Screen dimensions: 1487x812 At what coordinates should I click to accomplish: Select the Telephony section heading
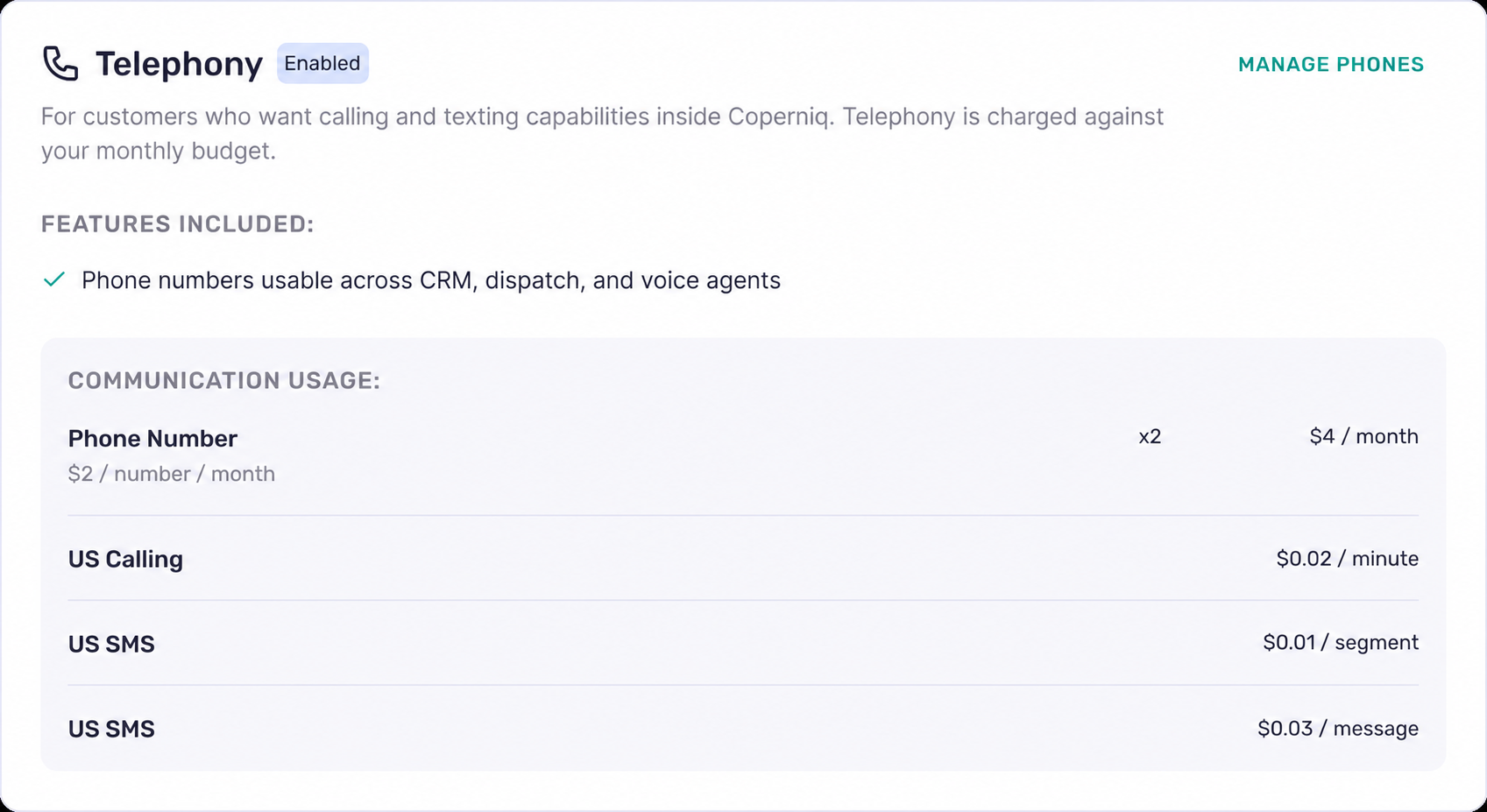pos(179,64)
